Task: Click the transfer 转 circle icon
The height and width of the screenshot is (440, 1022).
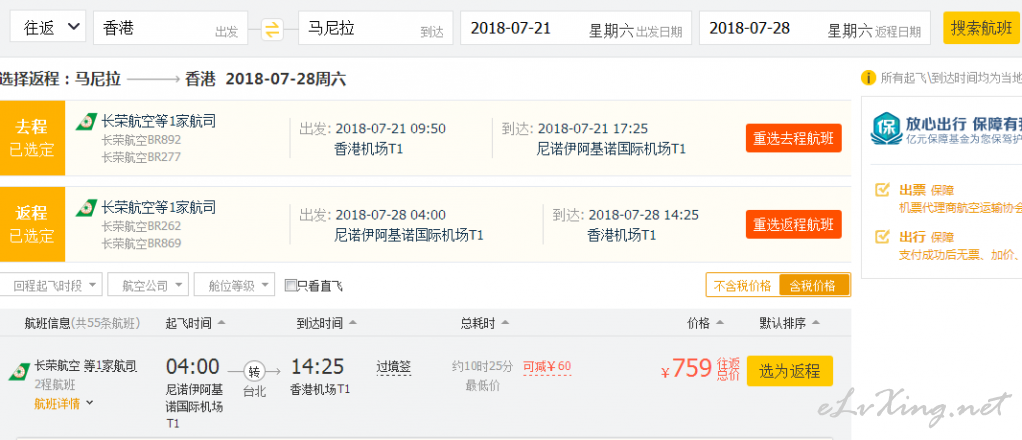Action: [254, 372]
